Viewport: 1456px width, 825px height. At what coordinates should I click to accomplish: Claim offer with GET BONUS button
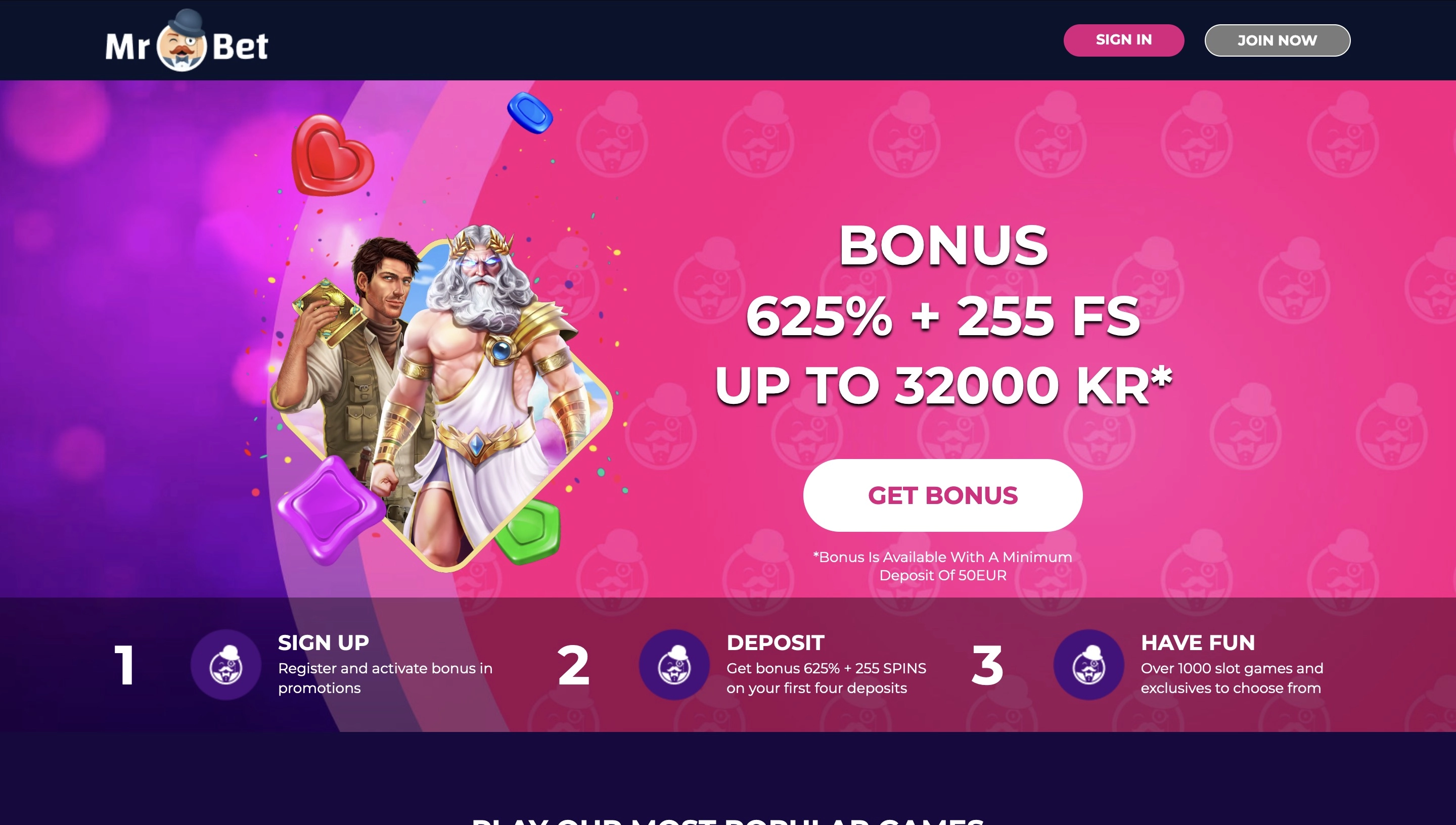(943, 495)
